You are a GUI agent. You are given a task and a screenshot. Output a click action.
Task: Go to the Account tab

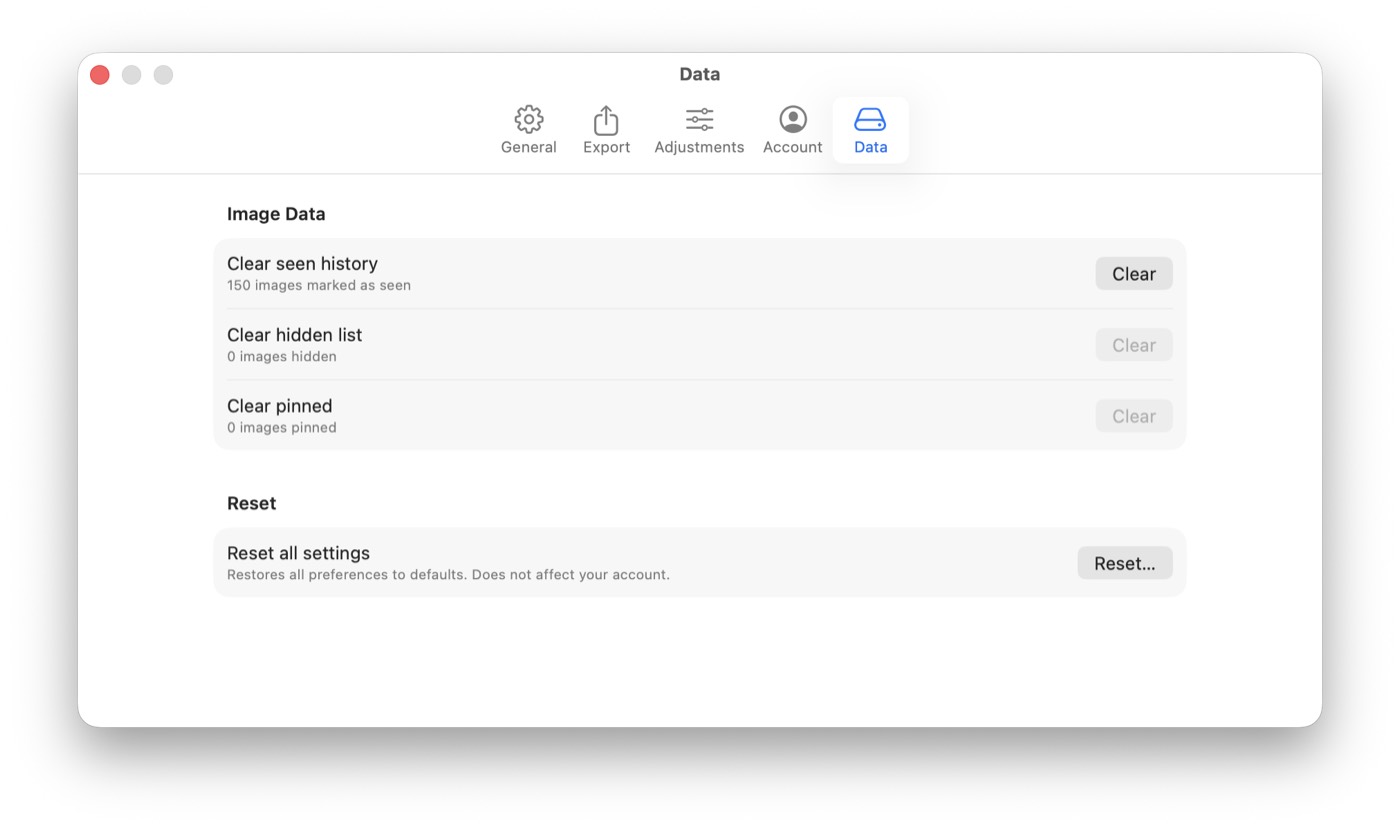792,131
